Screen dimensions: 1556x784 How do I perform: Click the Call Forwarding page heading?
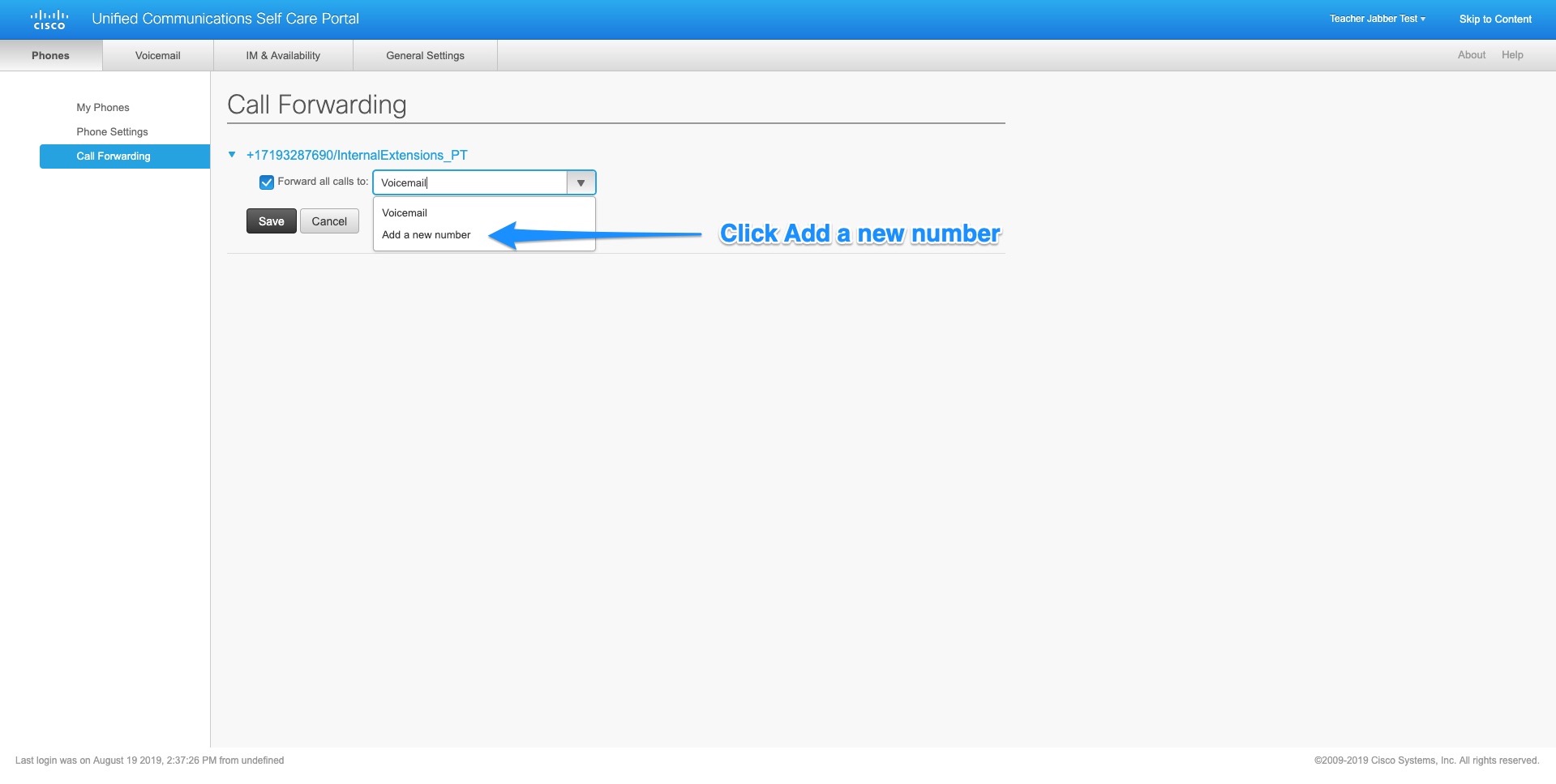[x=317, y=105]
